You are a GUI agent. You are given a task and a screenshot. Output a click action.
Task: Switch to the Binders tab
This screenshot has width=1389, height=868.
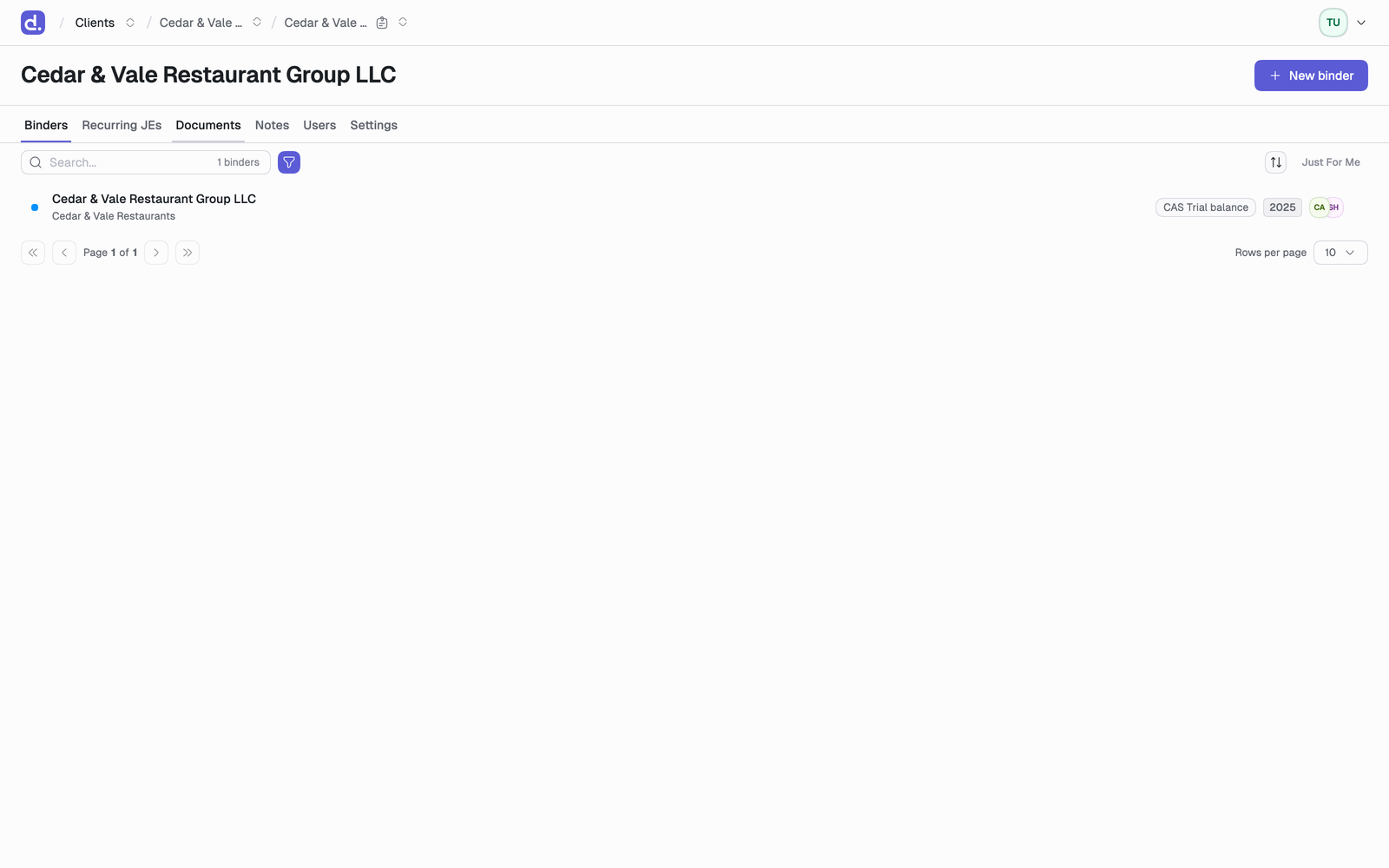[x=46, y=125]
